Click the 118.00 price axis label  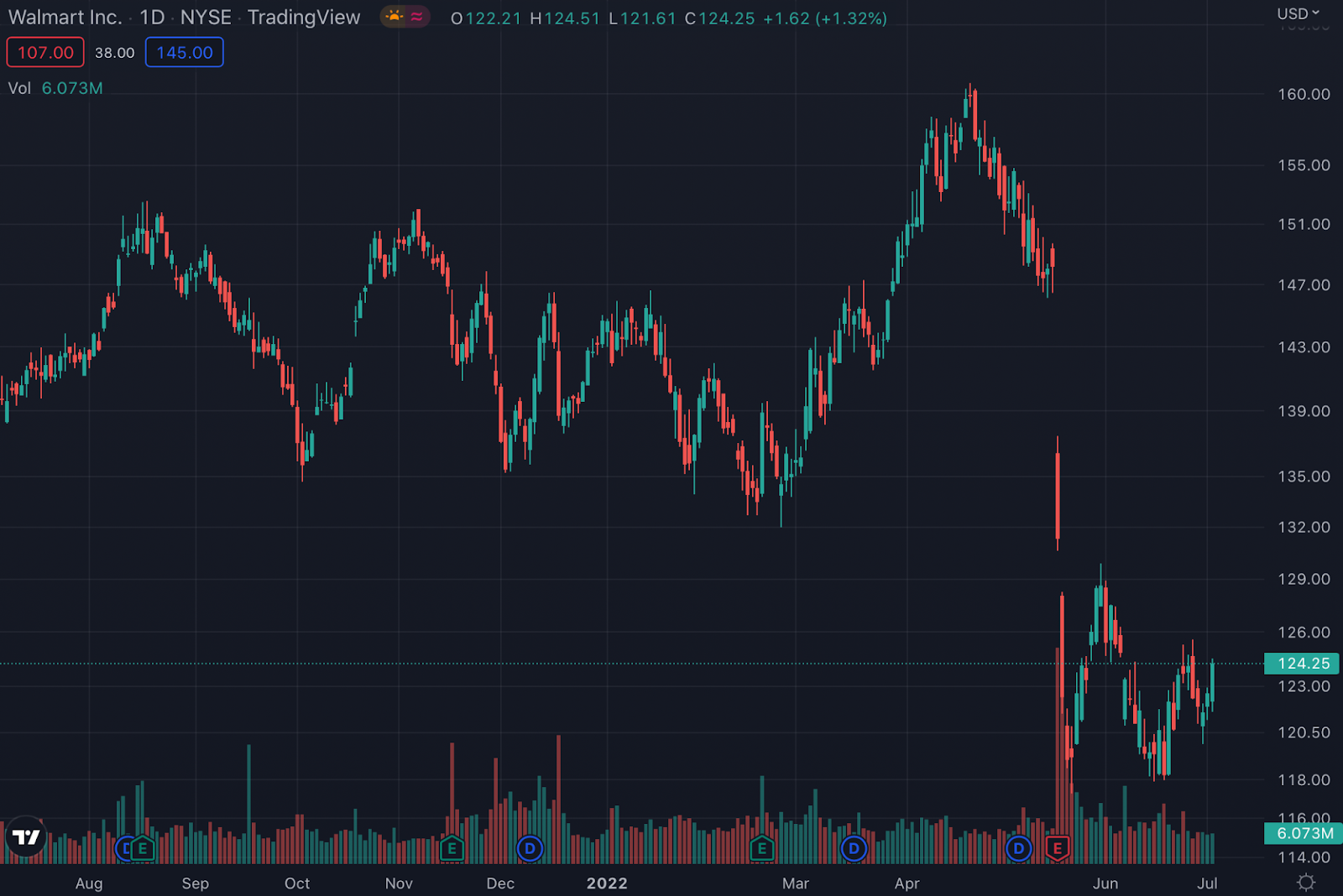[x=1304, y=780]
